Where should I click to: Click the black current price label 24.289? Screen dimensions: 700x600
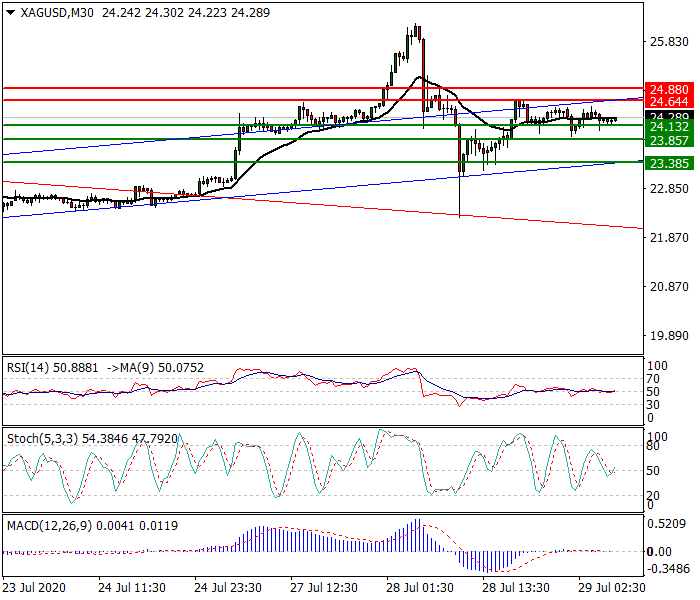point(669,115)
